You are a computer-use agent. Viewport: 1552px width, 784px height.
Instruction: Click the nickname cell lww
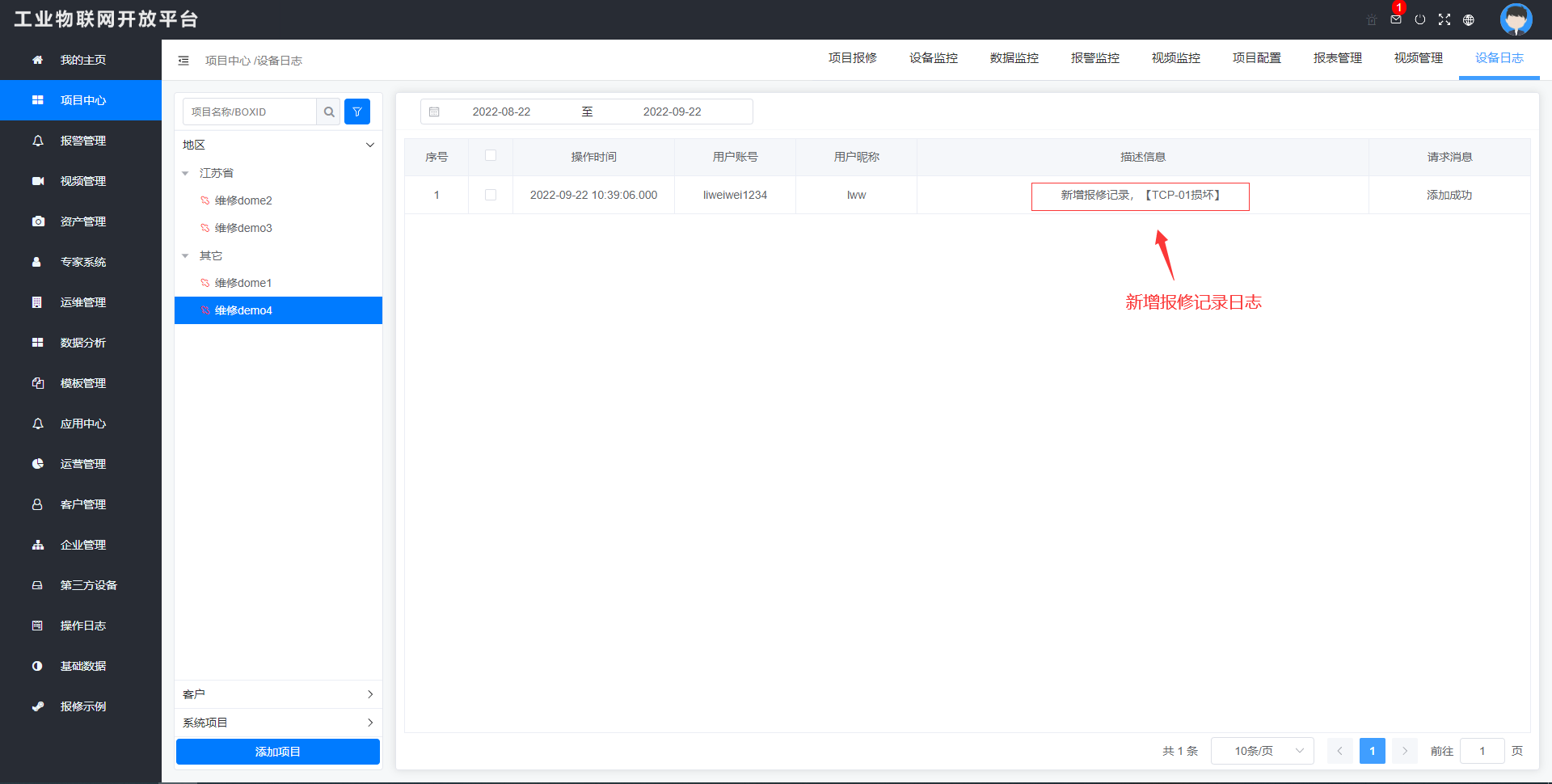coord(857,195)
